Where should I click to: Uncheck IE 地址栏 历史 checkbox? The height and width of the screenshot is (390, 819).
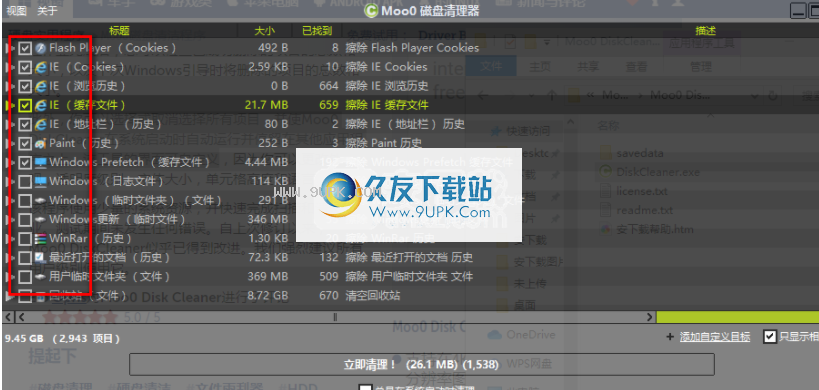coord(25,124)
